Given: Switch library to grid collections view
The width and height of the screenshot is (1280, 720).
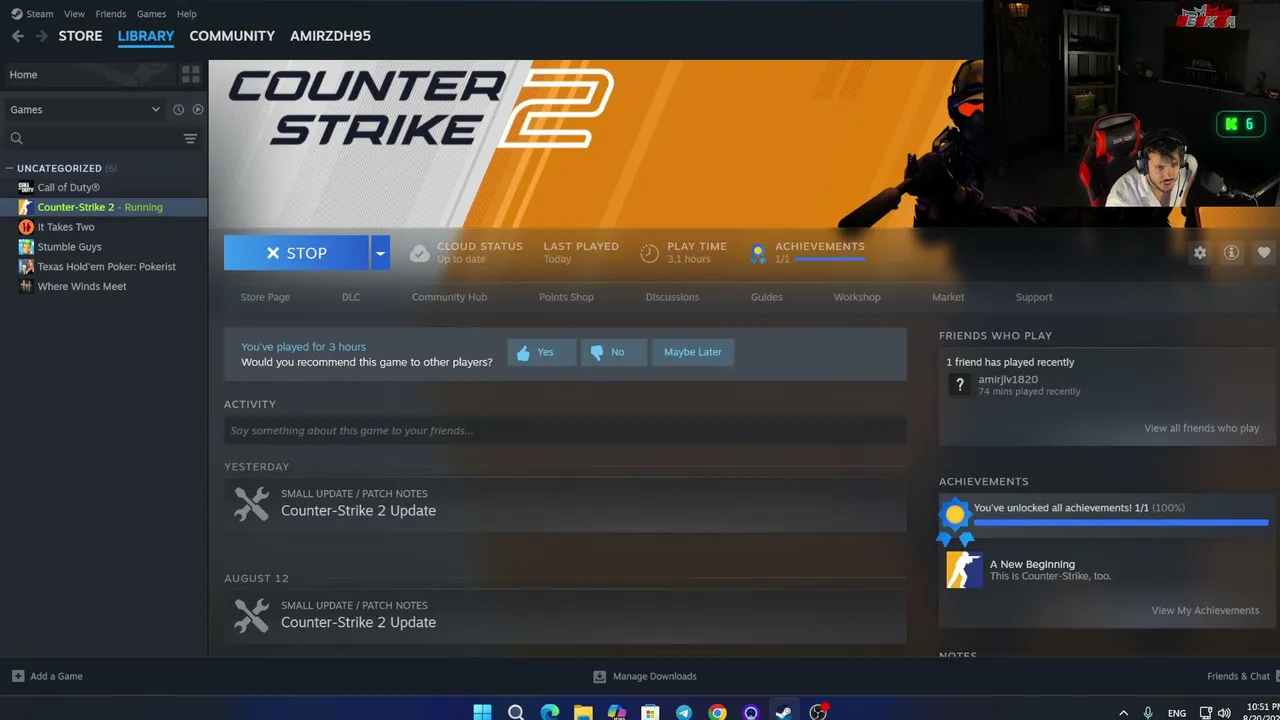Looking at the screenshot, I should (x=191, y=75).
